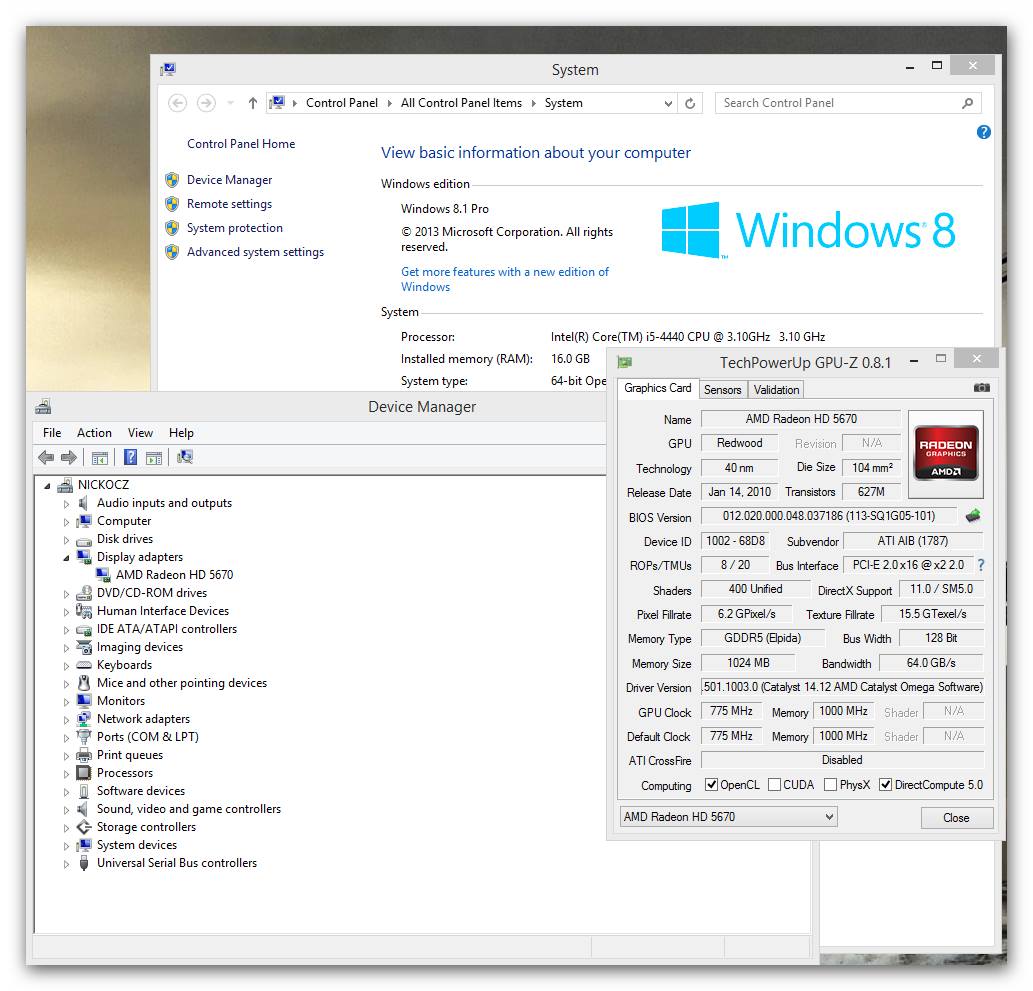The height and width of the screenshot is (991, 1033).
Task: Click All Control Panel Items breadcrumb
Action: [461, 103]
